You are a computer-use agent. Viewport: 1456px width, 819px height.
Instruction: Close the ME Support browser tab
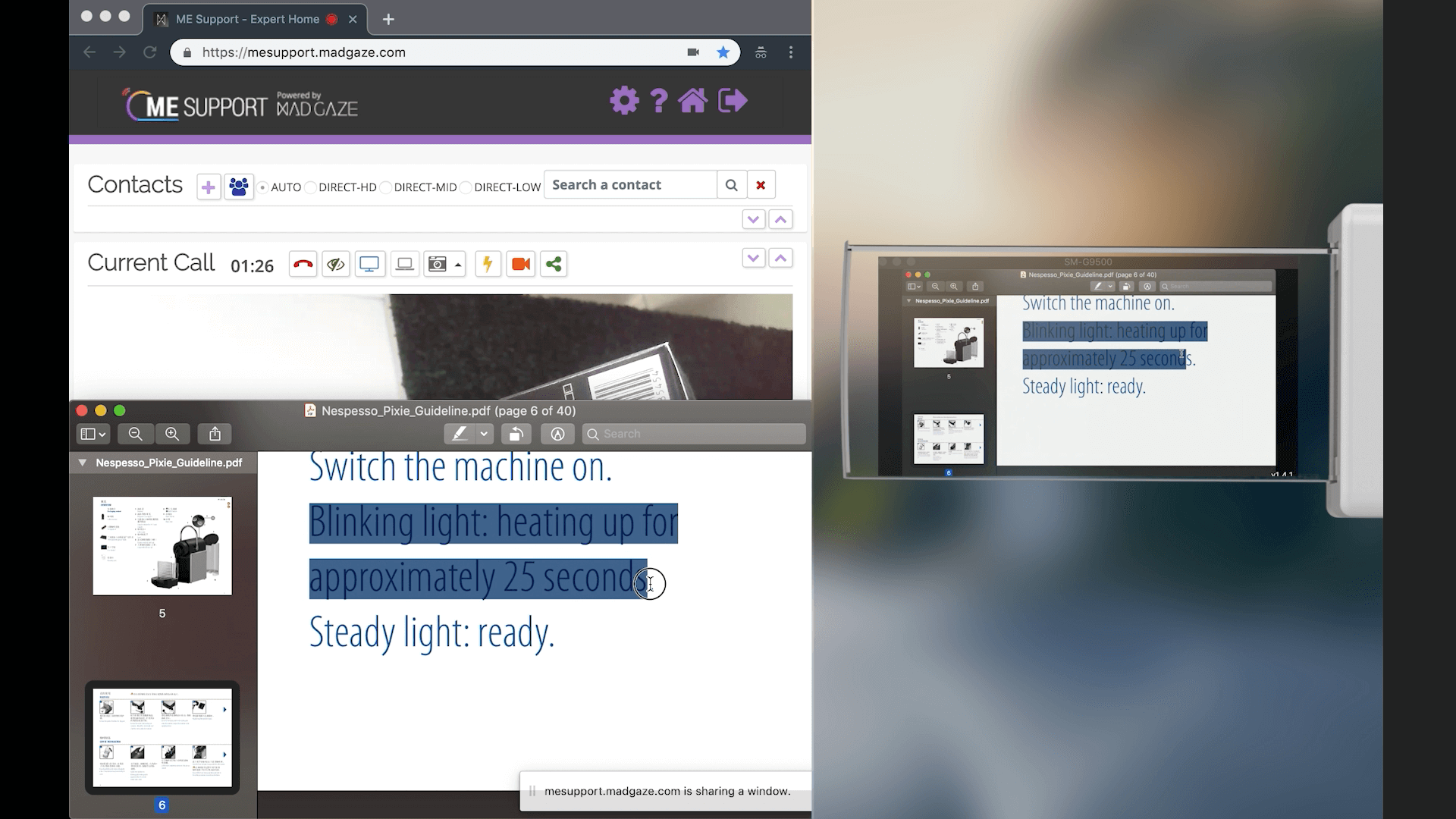[x=353, y=20]
